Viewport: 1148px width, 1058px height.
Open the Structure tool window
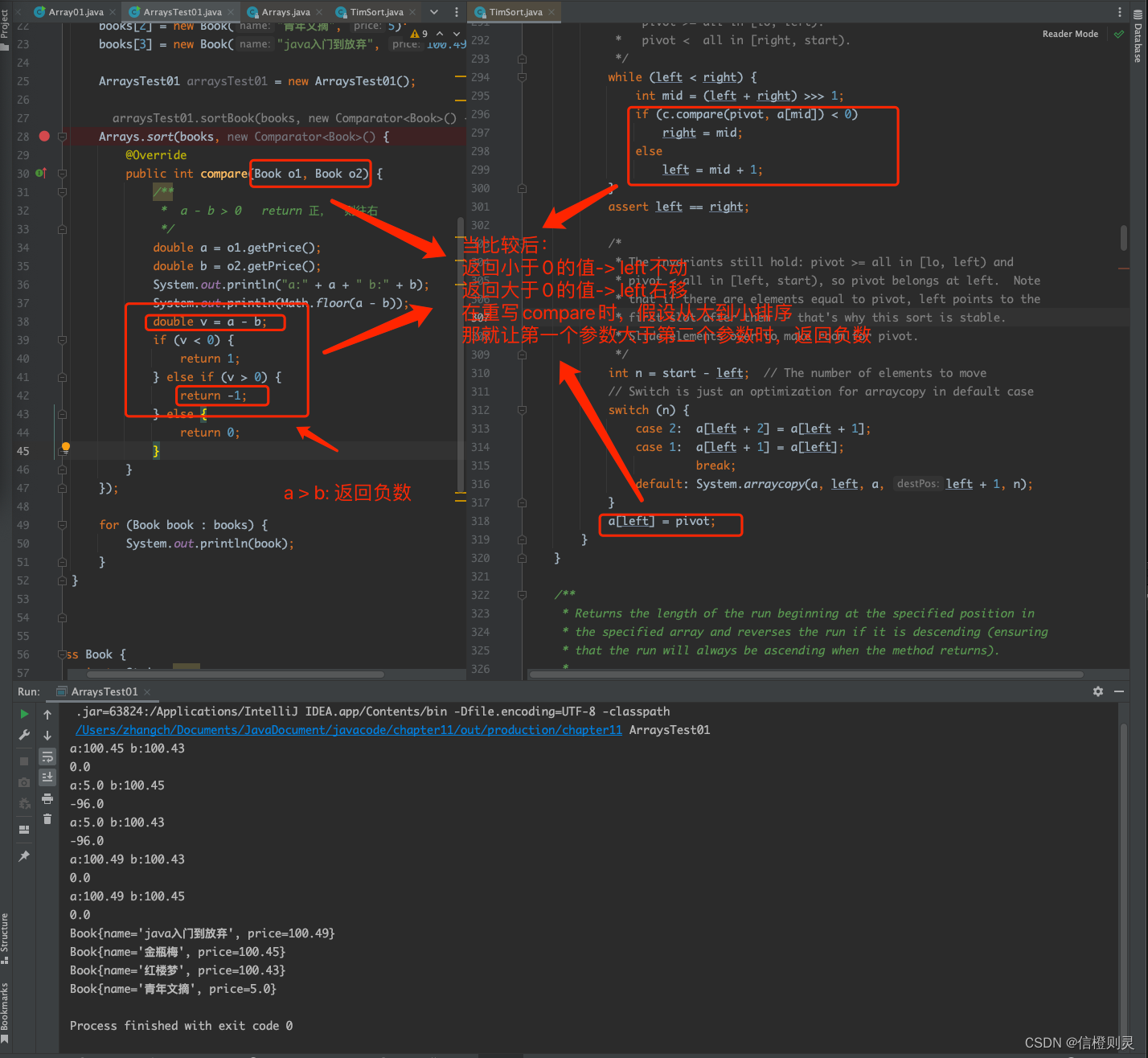pos(5,937)
